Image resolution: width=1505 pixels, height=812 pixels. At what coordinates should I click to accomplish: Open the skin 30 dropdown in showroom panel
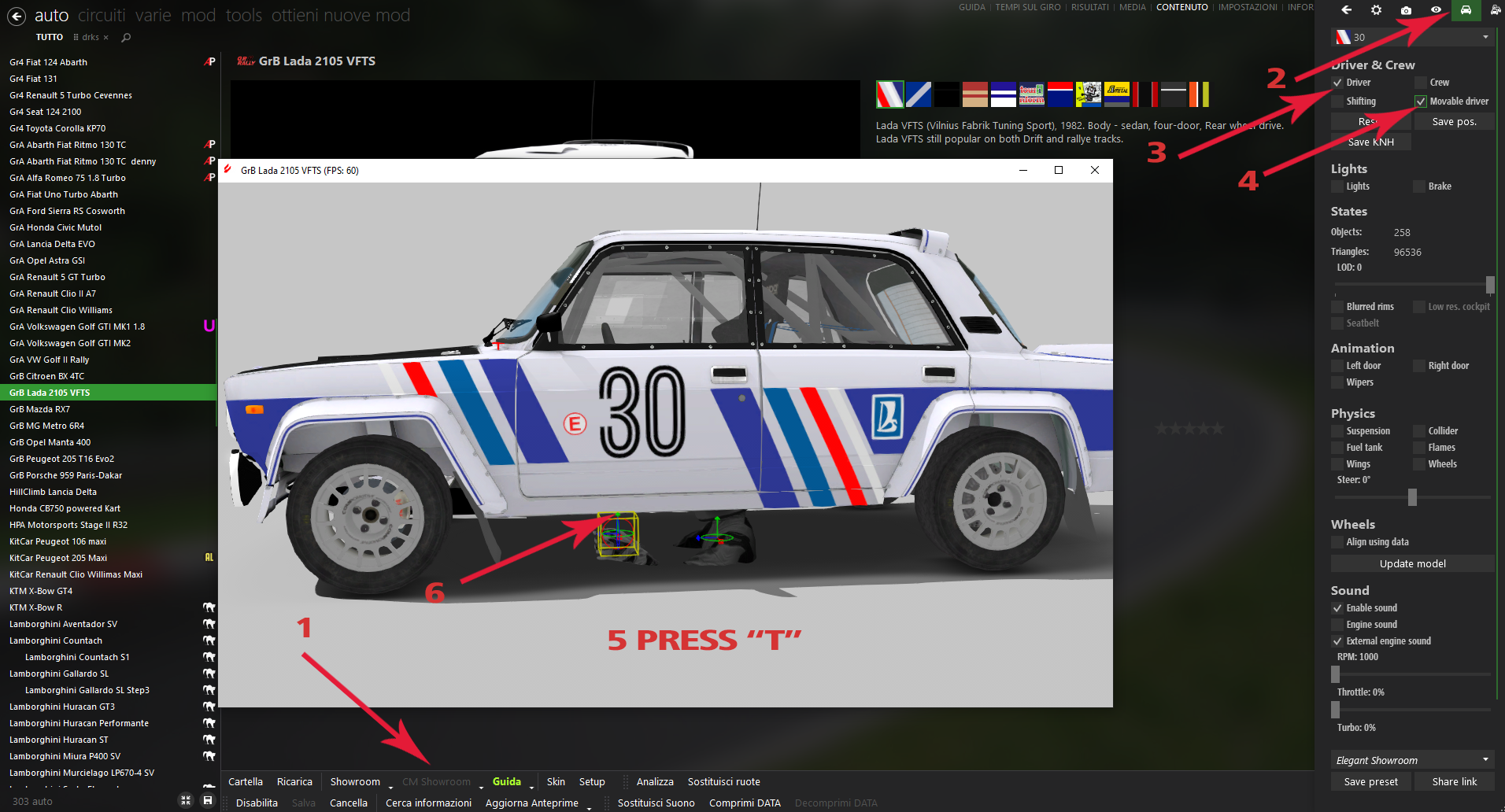(1412, 37)
